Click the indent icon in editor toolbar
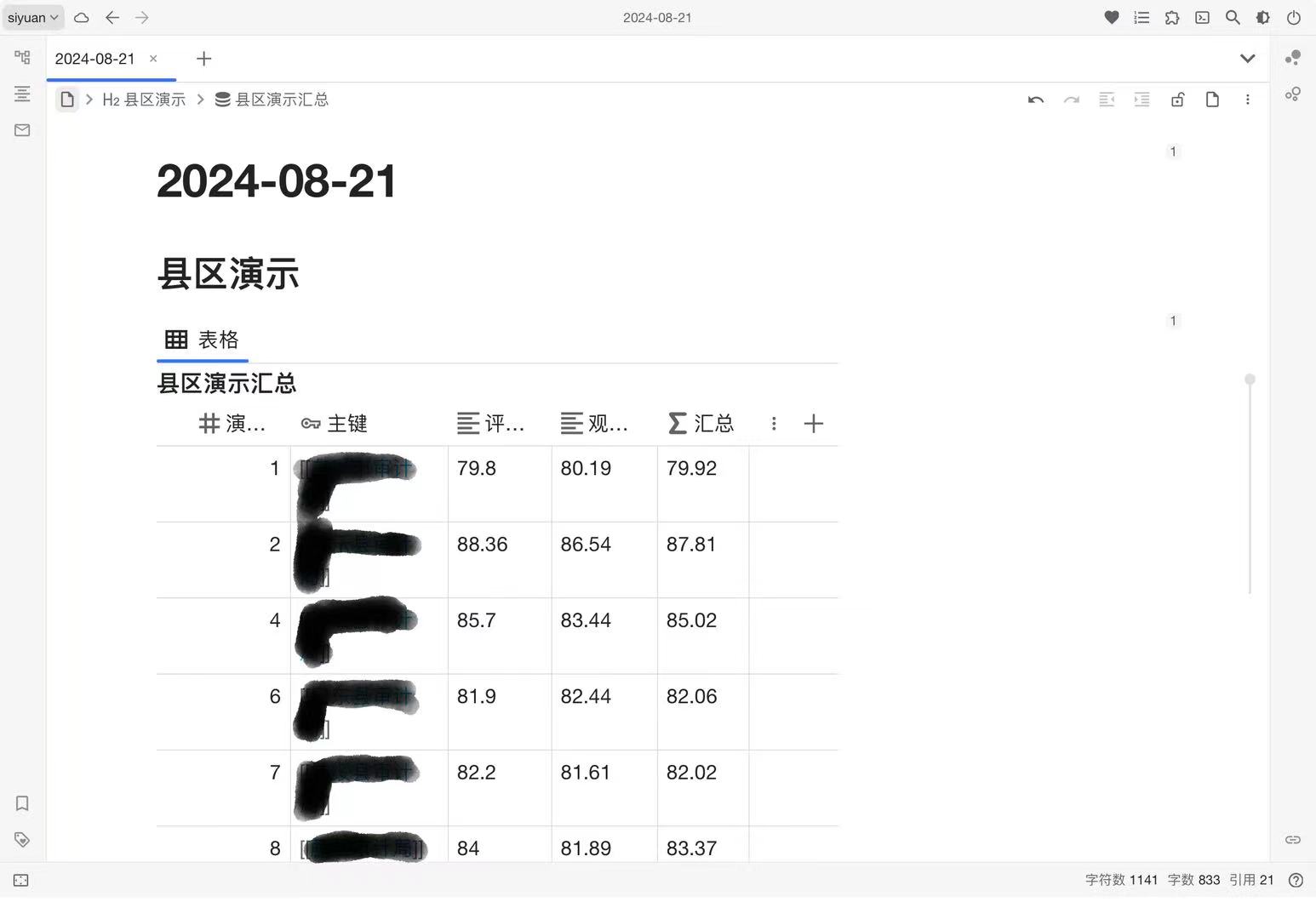 pyautogui.click(x=1141, y=100)
